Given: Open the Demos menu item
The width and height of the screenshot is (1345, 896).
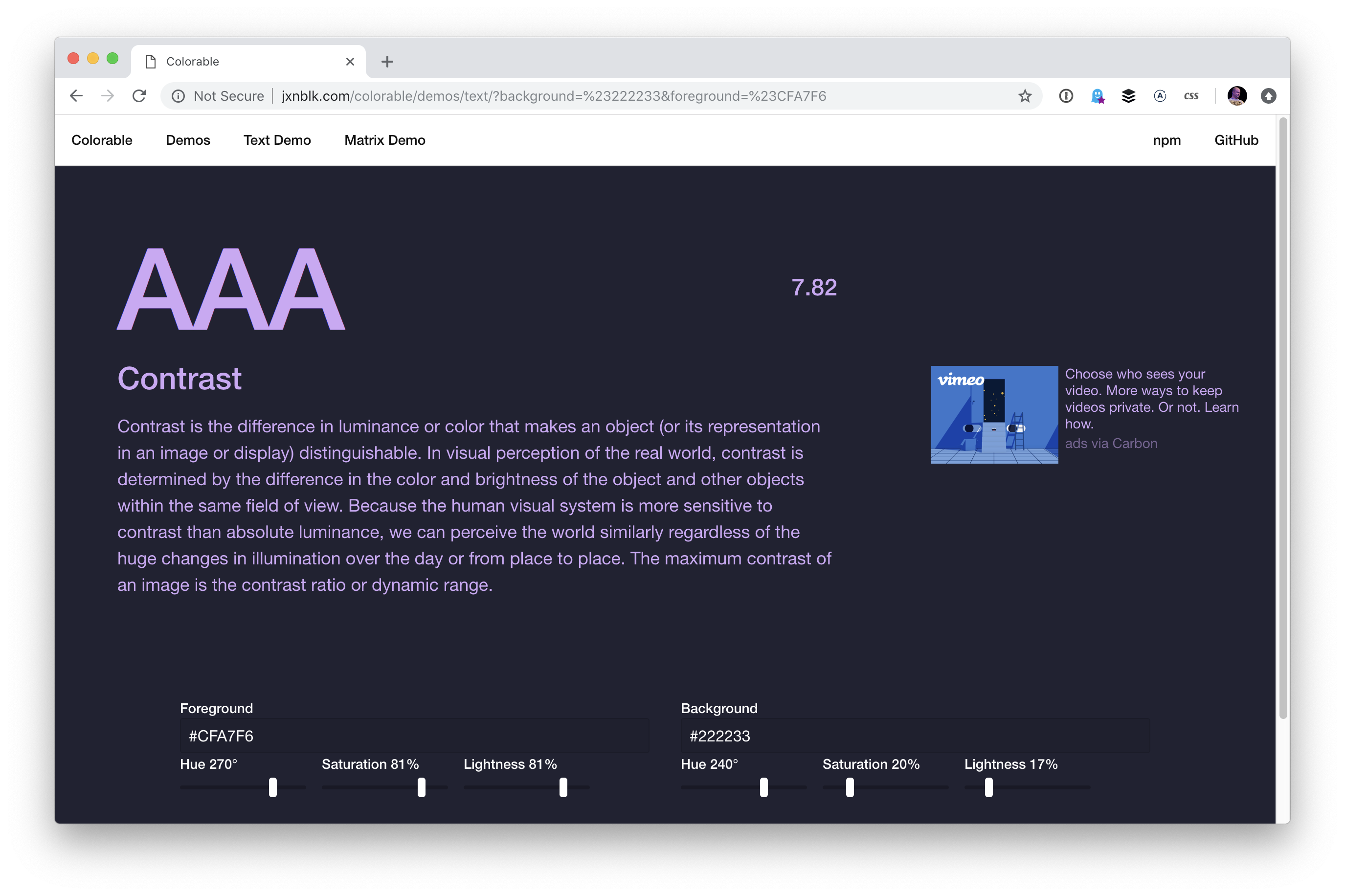Looking at the screenshot, I should [x=188, y=140].
